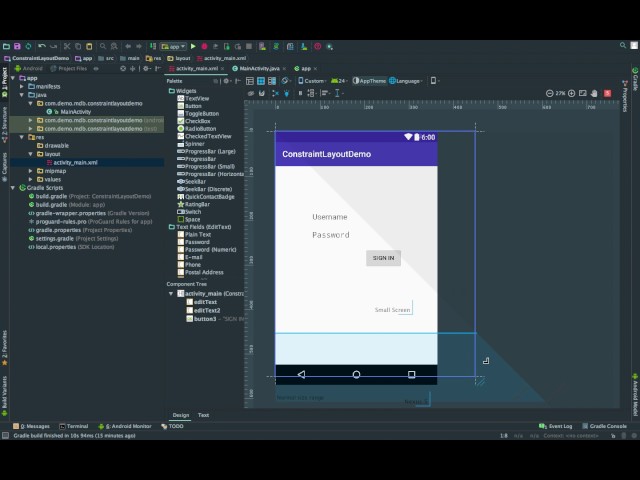Image resolution: width=640 pixels, height=480 pixels.
Task: Open the Gradle Console
Action: pos(604,426)
